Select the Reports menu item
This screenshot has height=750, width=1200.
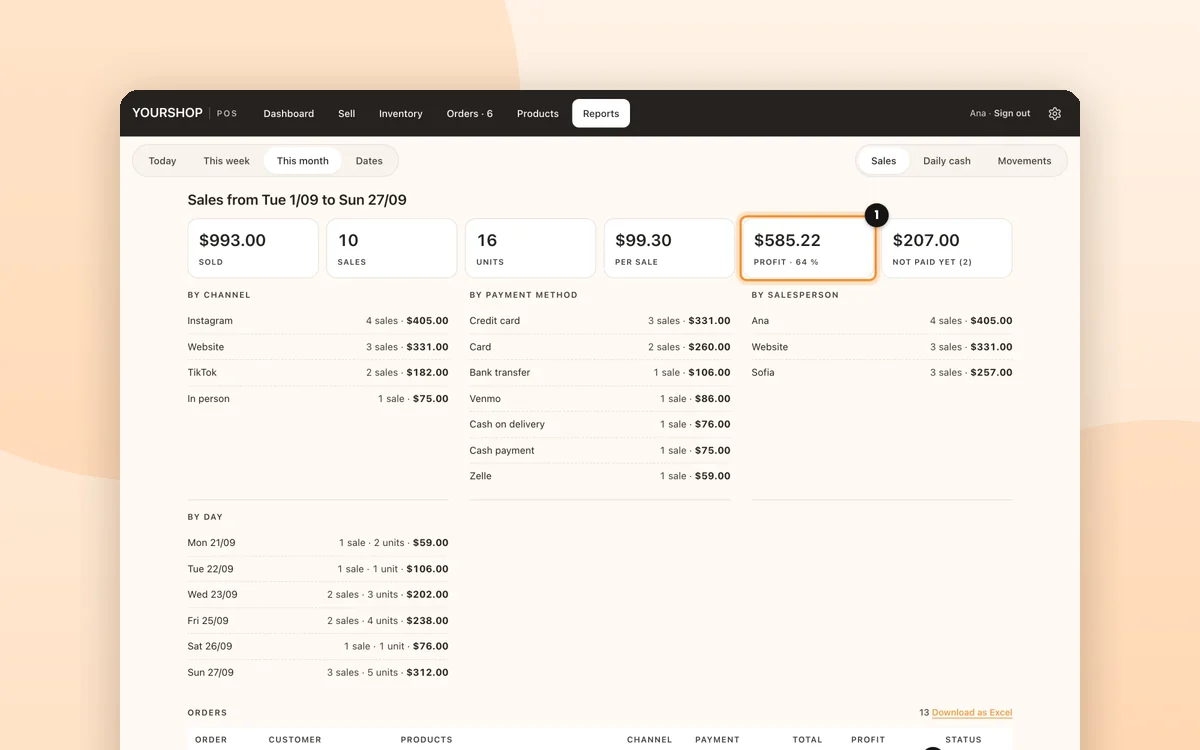click(x=601, y=114)
